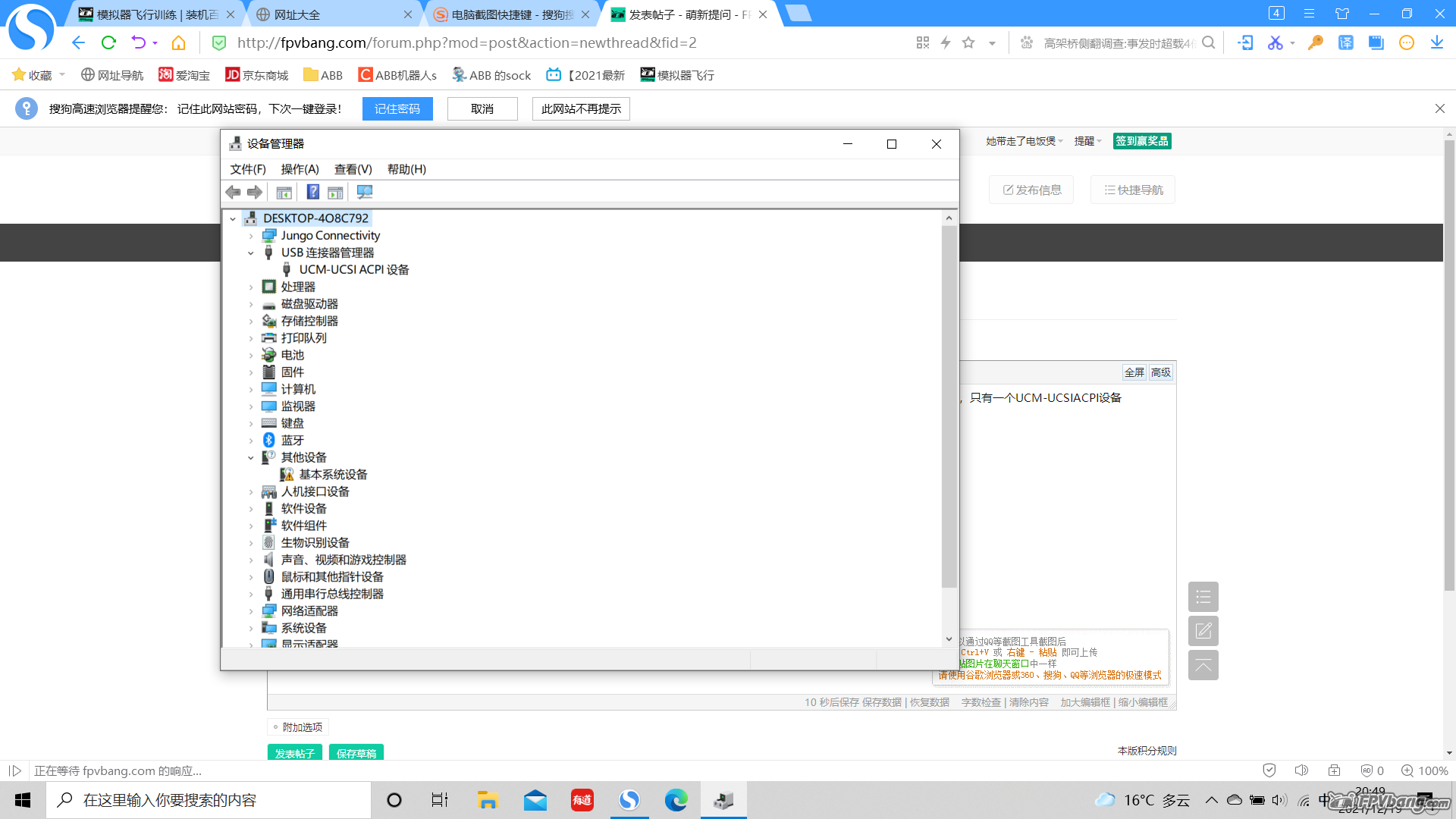Click the browser download arrow icon
The image size is (1456, 819).
coord(1437,42)
